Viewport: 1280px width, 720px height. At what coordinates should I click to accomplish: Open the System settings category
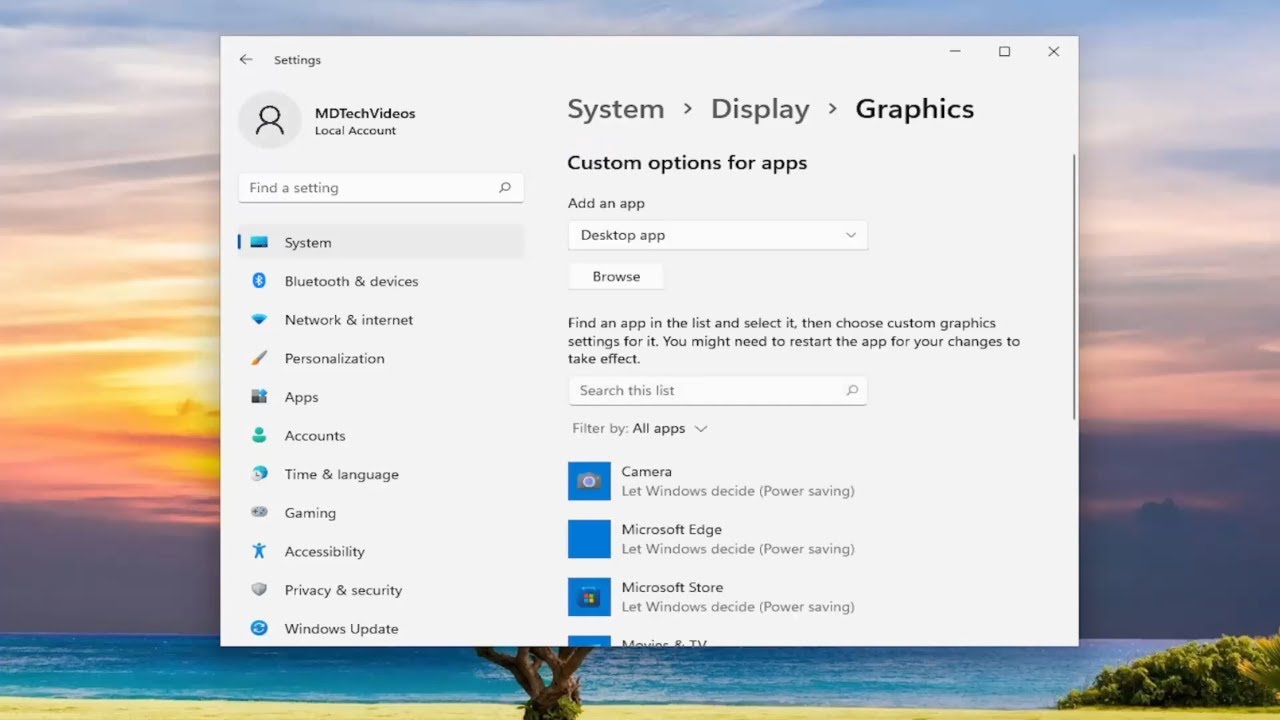click(x=381, y=242)
